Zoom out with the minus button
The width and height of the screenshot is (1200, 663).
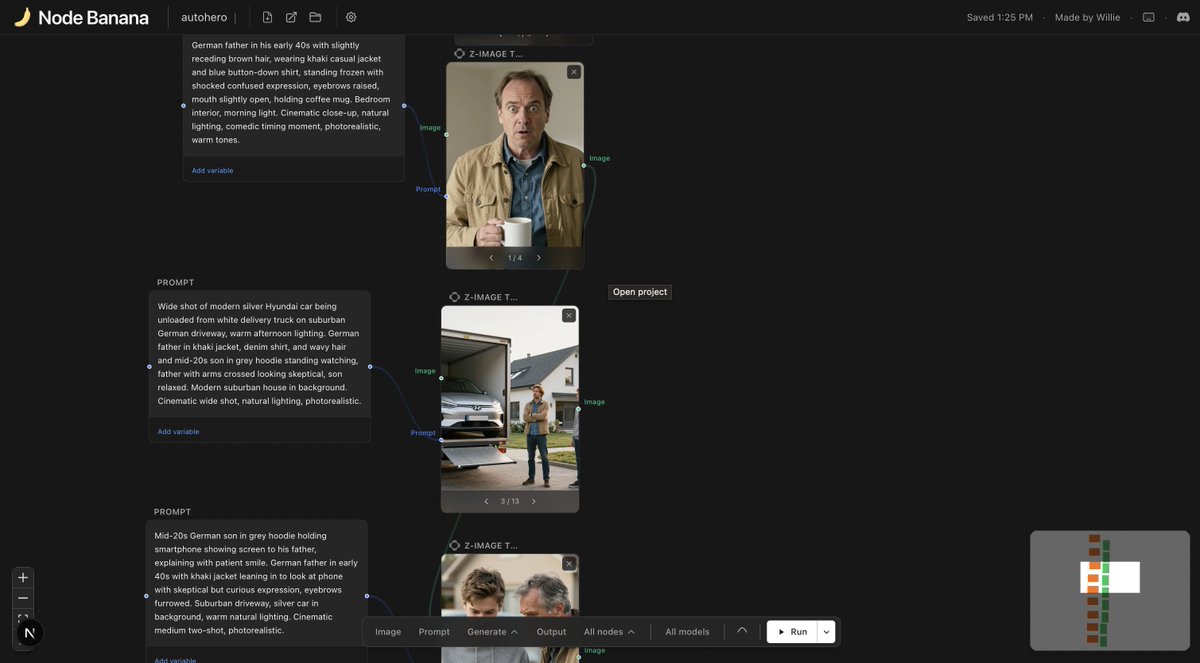point(23,598)
